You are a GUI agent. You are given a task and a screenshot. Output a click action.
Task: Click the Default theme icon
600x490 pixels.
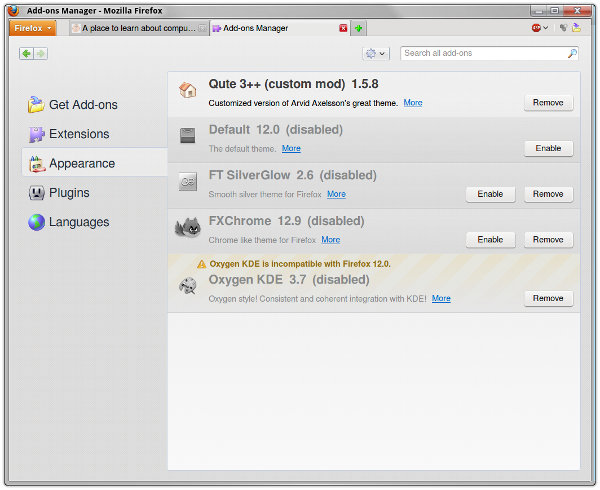[188, 136]
